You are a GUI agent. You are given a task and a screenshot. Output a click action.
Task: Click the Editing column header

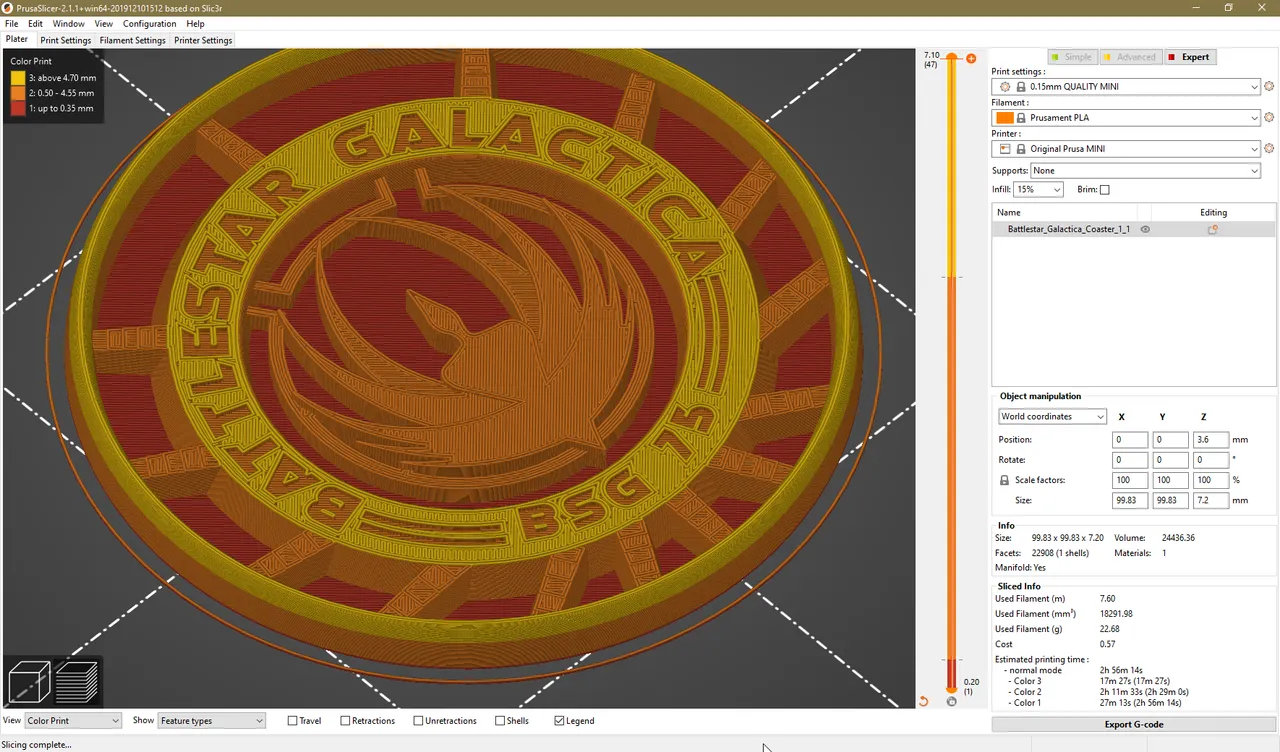(1213, 212)
